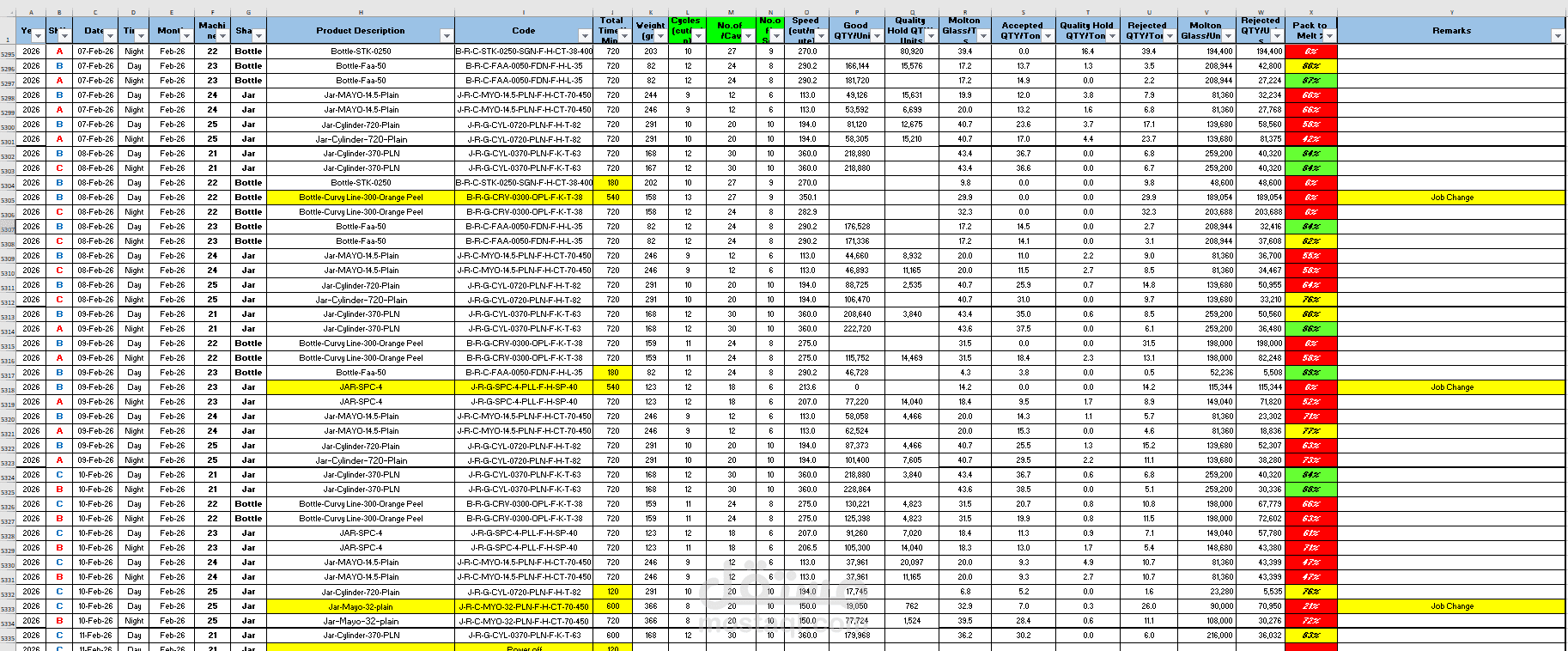Click the 762 quality hold units cell
Screen dimensions: 1568x651
(x=911, y=606)
